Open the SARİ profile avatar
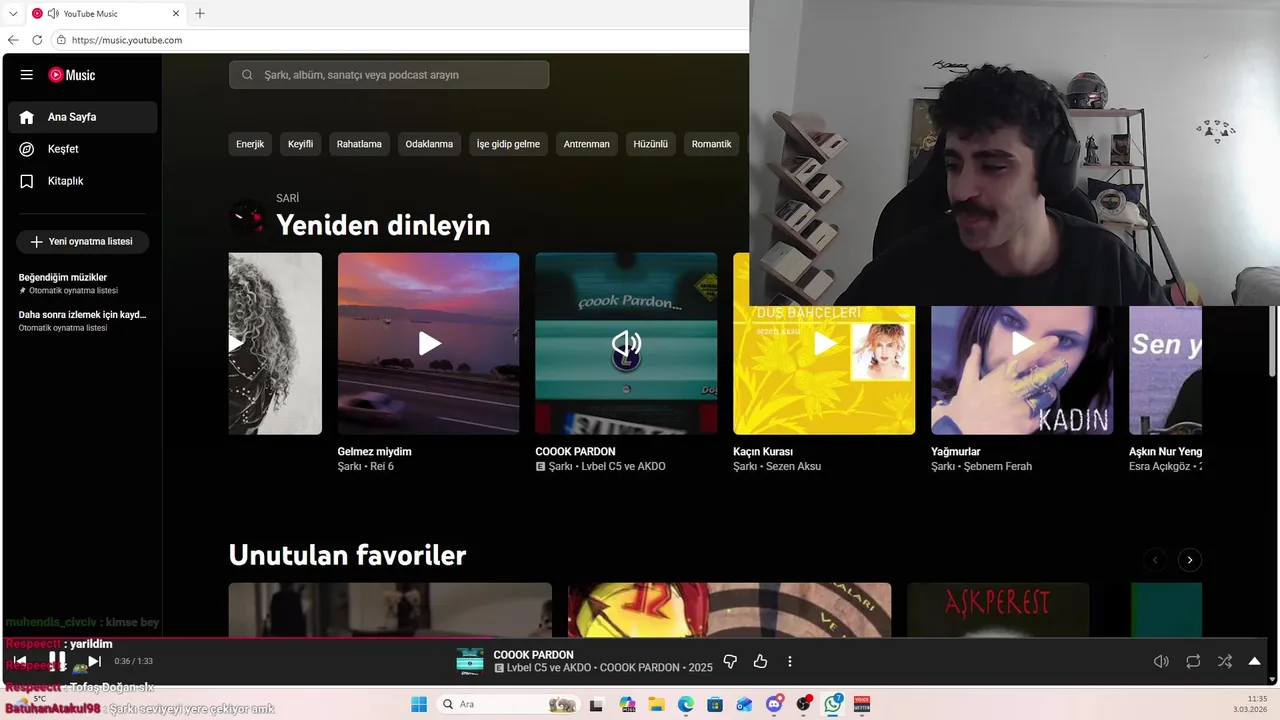The height and width of the screenshot is (720, 1280). 247,217
